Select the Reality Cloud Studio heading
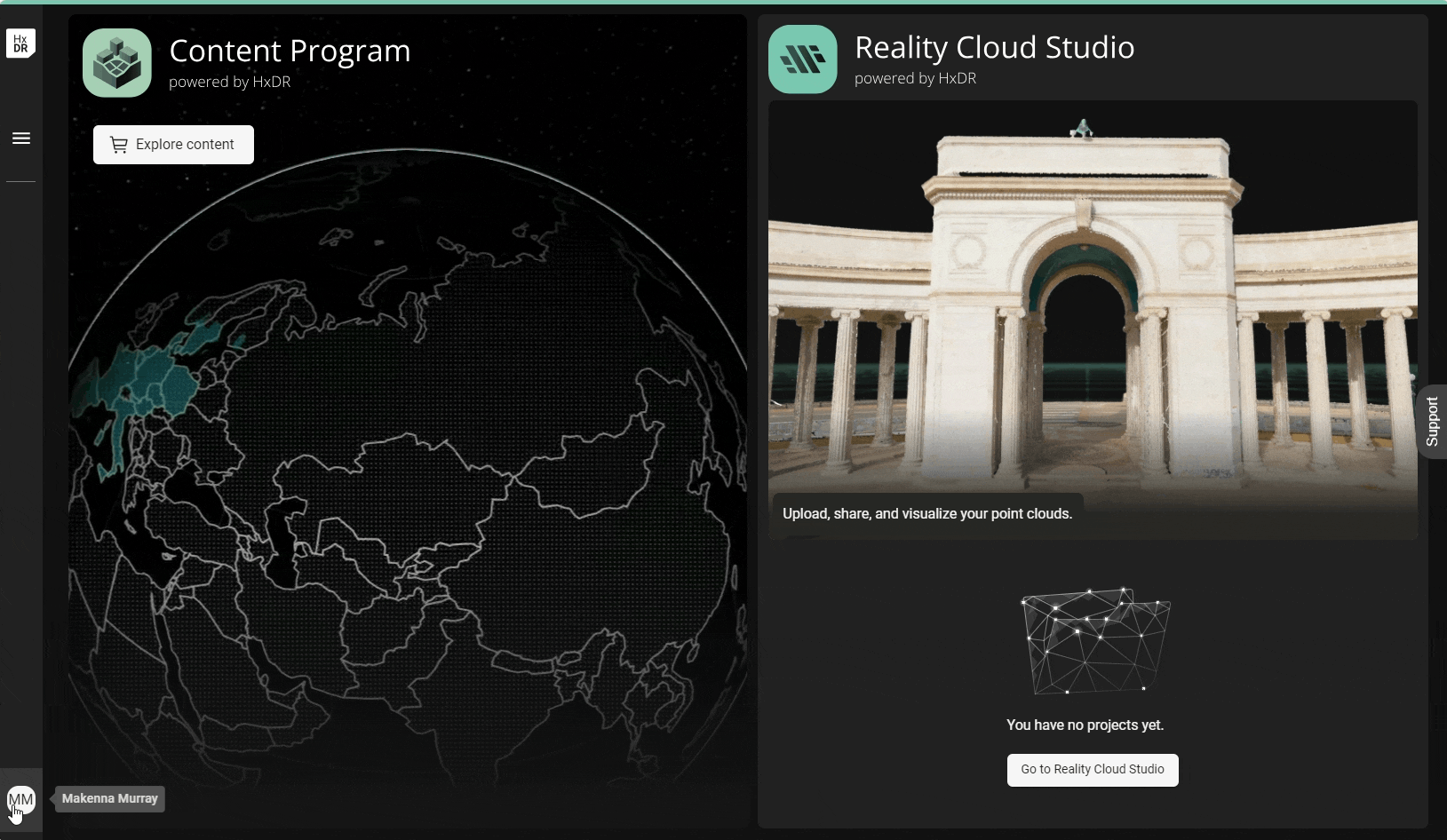 [x=994, y=48]
